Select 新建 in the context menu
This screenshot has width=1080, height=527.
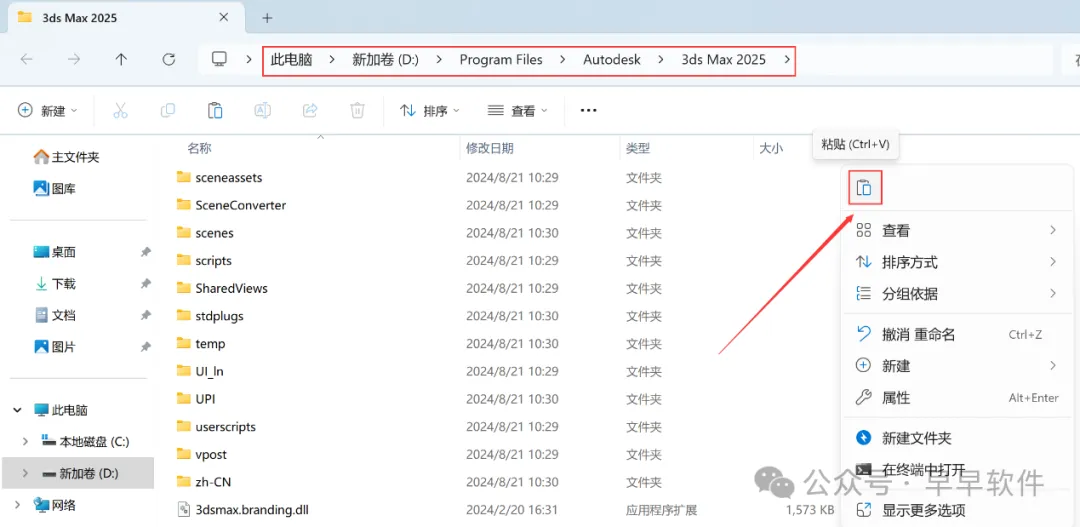[956, 366]
